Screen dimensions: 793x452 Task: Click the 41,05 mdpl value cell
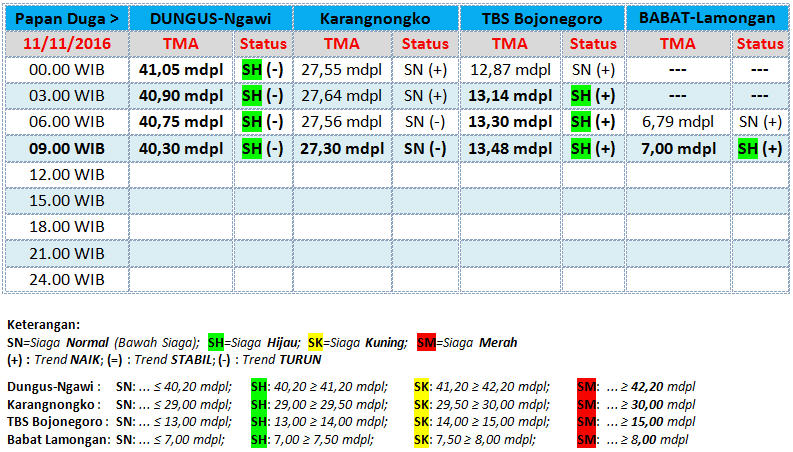pos(181,70)
